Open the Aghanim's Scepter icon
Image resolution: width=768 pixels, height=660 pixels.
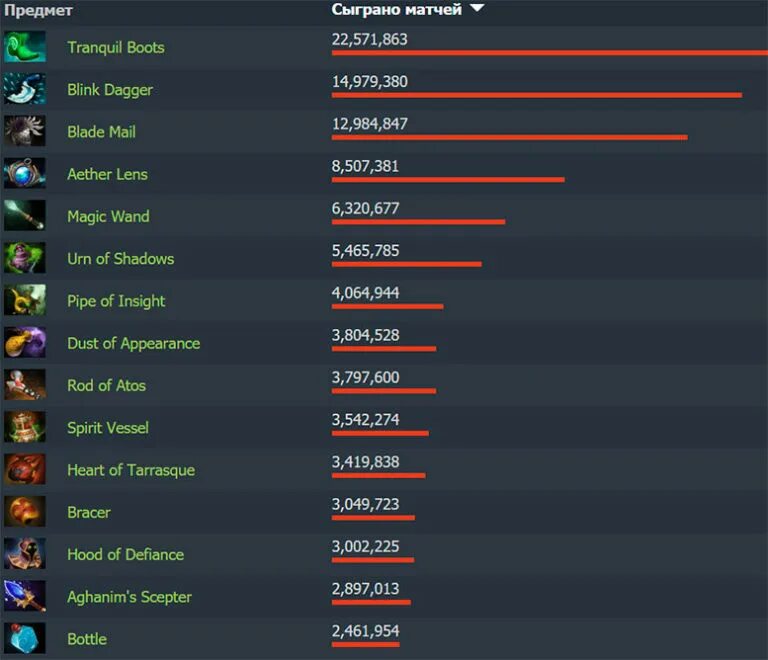click(25, 596)
